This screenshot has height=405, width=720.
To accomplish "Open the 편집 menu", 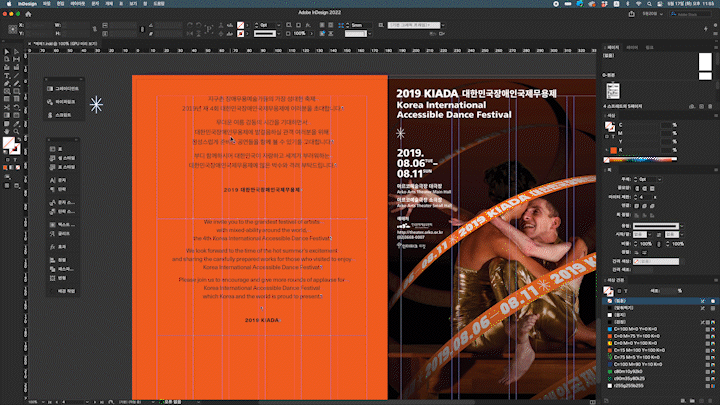I will [60, 4].
